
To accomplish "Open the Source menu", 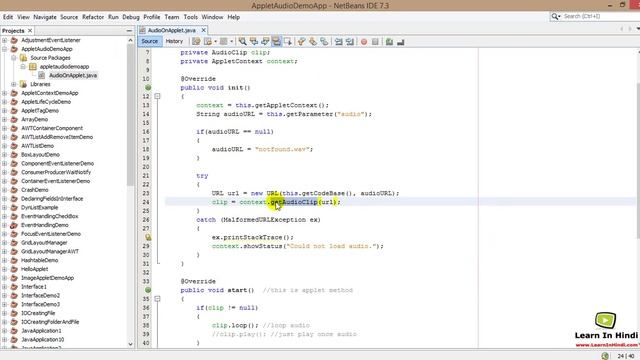I will (x=69, y=17).
